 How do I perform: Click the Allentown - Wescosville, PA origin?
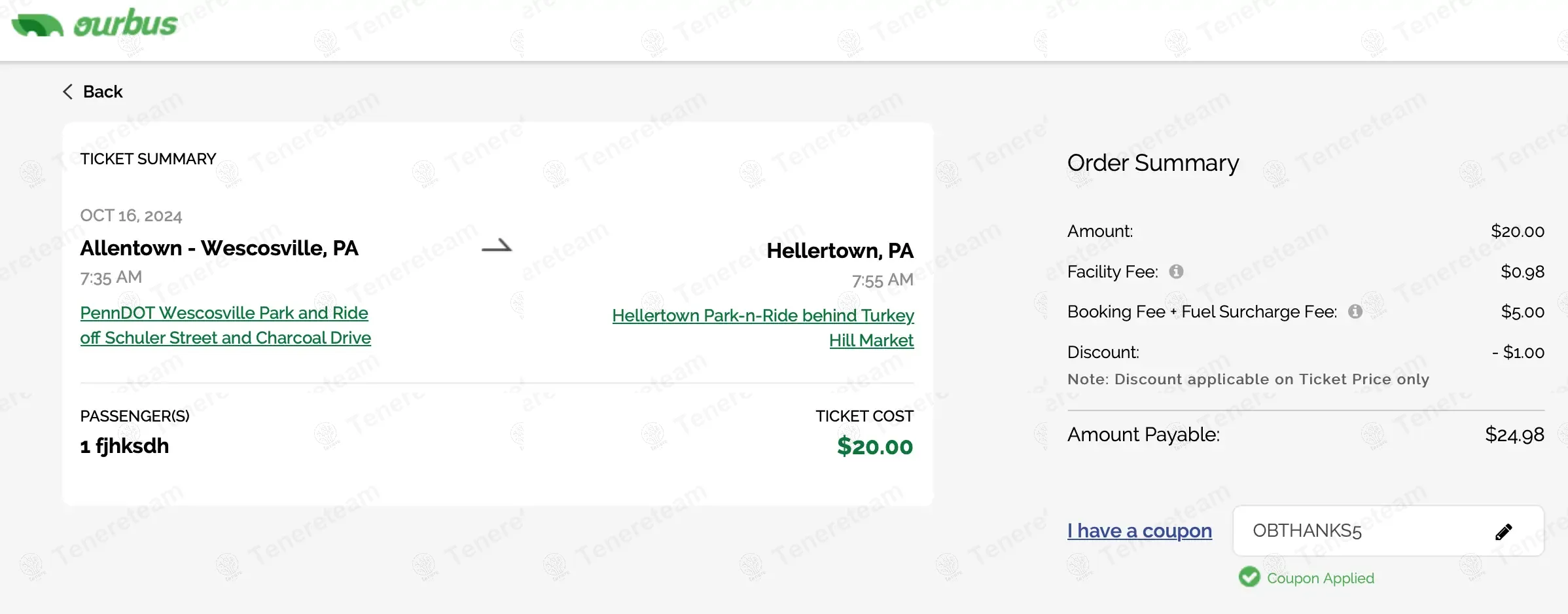pyautogui.click(x=219, y=248)
